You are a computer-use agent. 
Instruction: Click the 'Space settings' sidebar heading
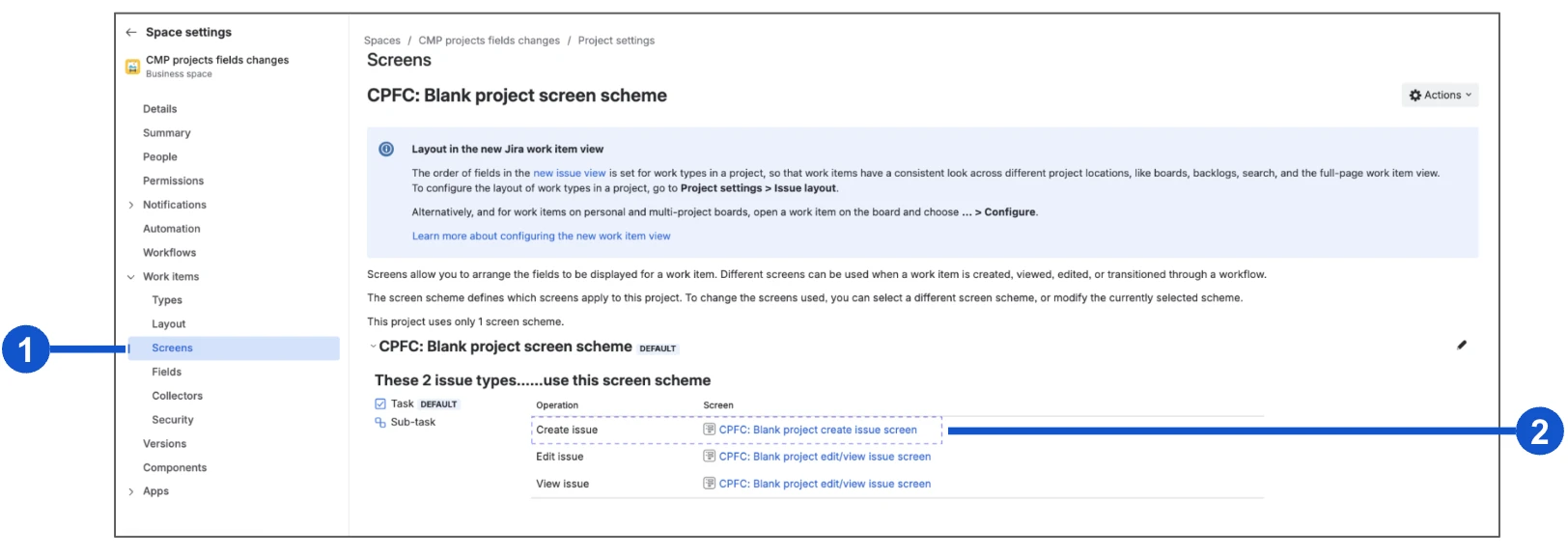pos(189,32)
